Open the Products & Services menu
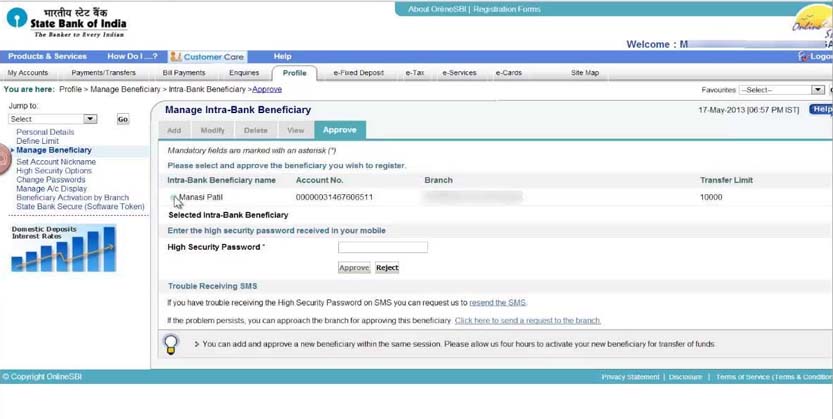The image size is (833, 419). pos(47,56)
